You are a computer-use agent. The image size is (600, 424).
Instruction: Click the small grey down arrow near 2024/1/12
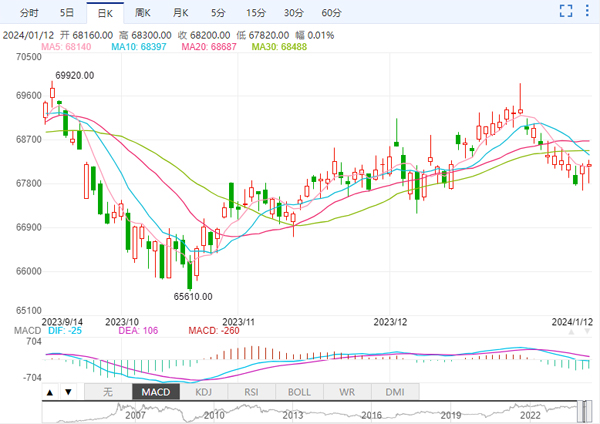pyautogui.click(x=587, y=332)
